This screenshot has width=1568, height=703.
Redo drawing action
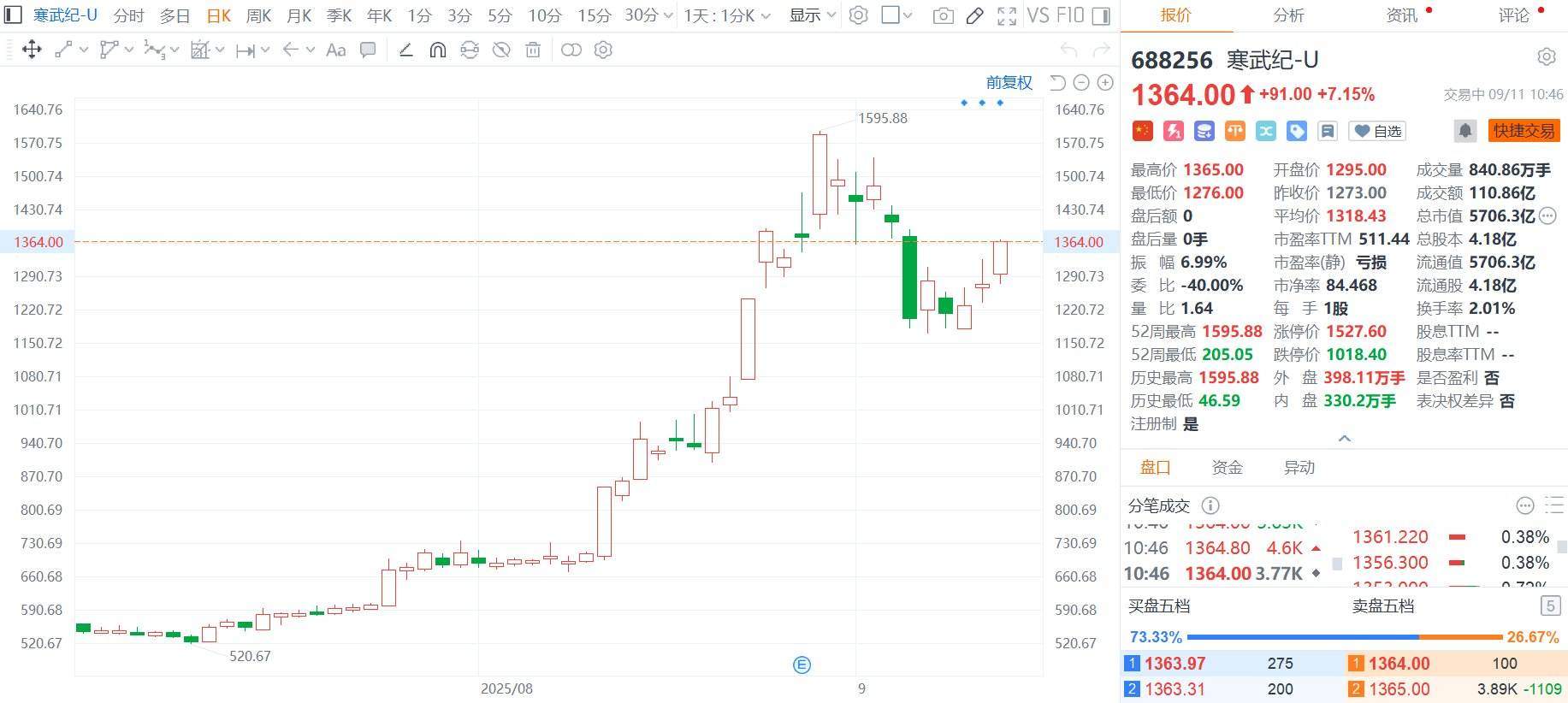(1102, 50)
